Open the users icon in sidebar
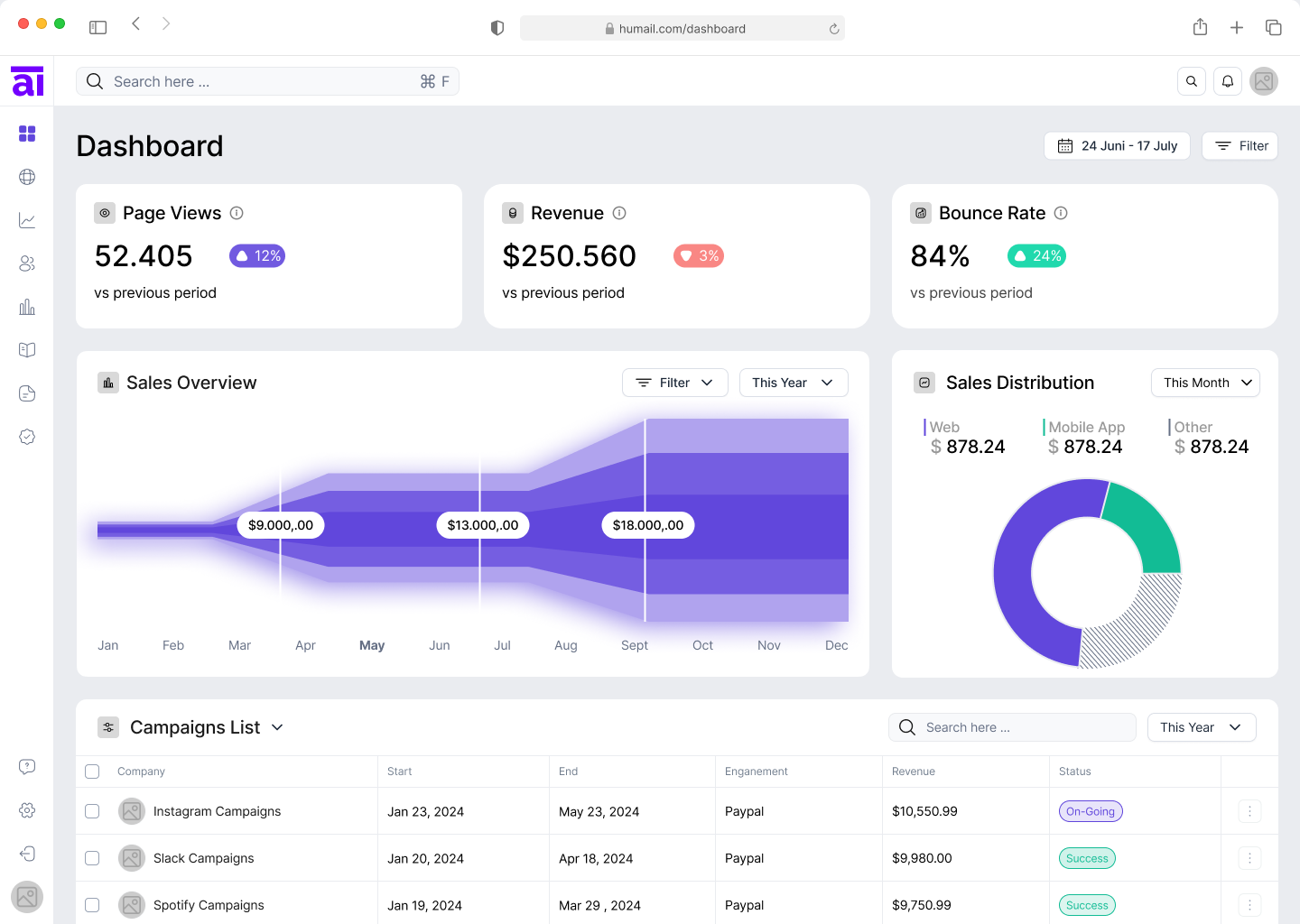Screen dimensions: 1300x924 [27, 263]
